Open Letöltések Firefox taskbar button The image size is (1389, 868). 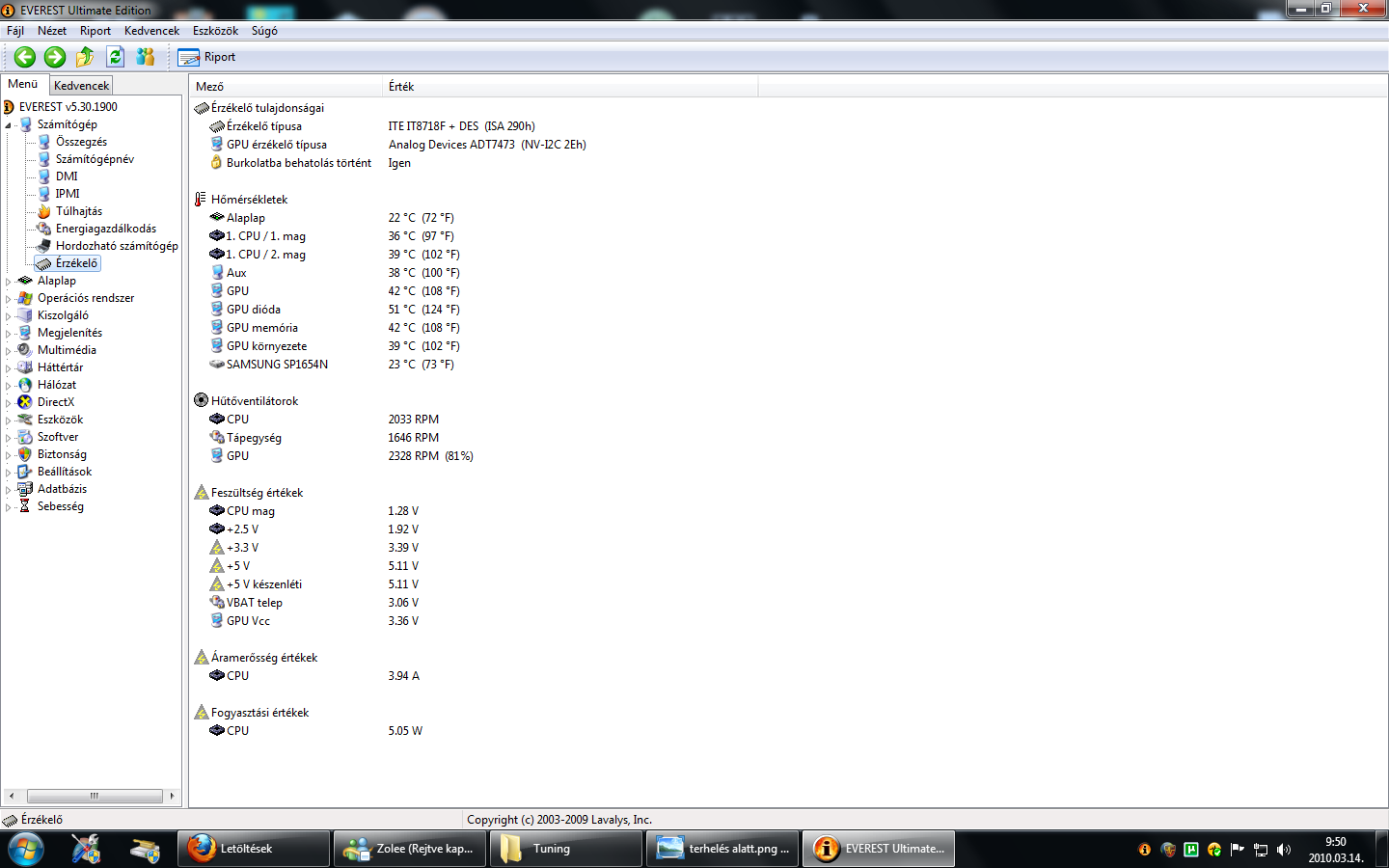pyautogui.click(x=254, y=849)
